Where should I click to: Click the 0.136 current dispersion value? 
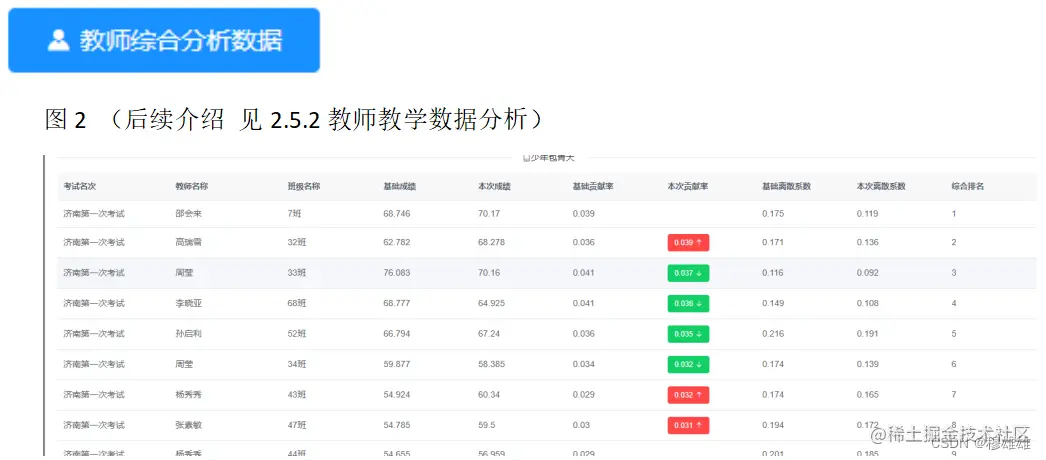pos(868,242)
